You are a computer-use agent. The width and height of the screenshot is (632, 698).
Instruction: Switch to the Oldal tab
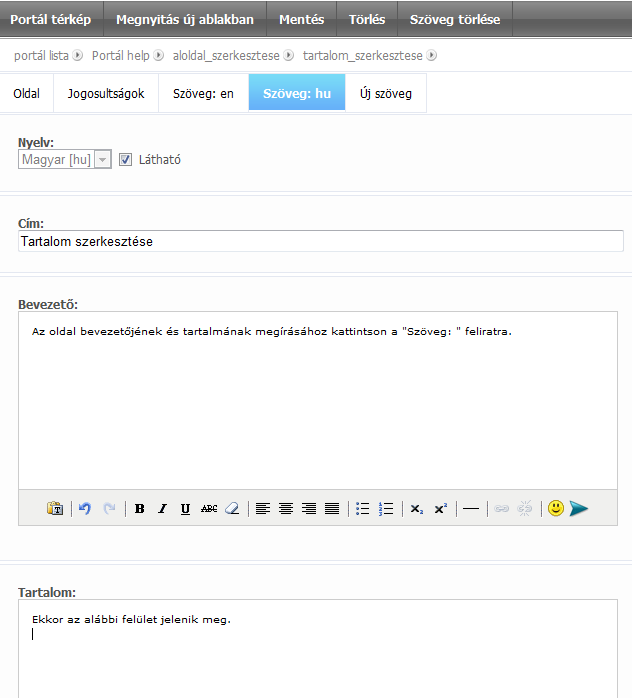point(27,93)
